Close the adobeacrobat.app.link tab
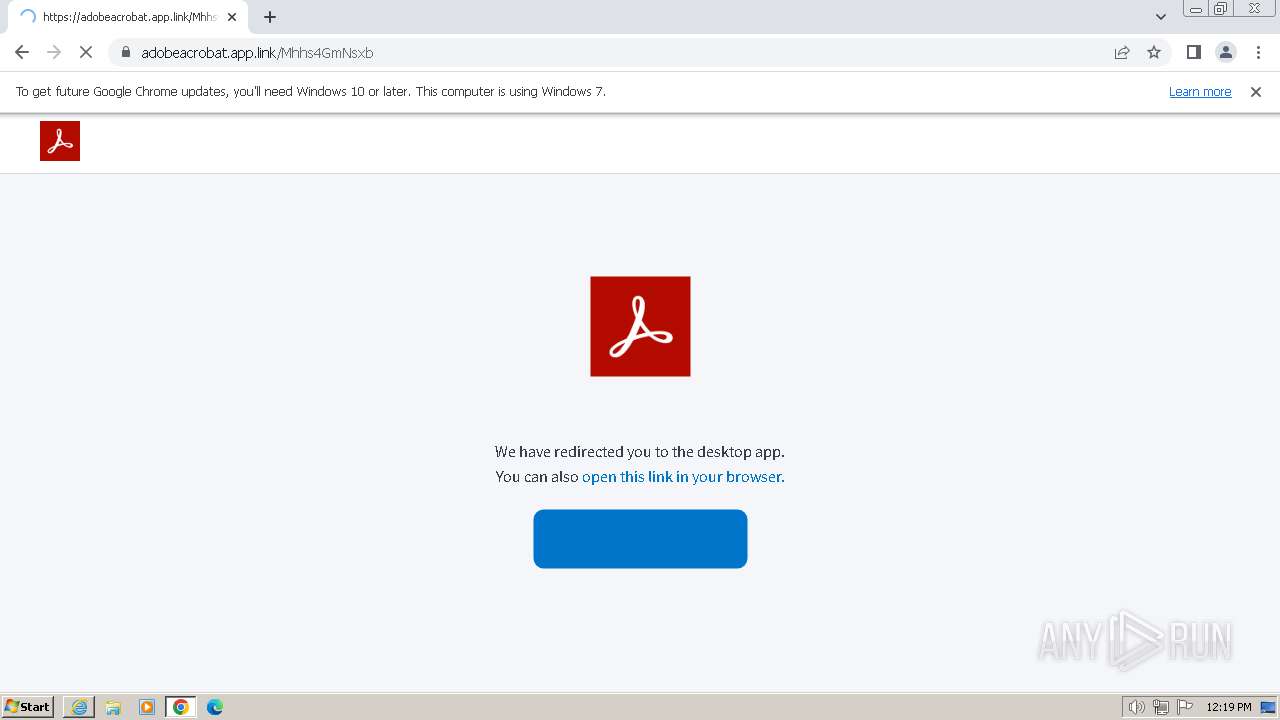Screen dimensions: 1280x720 tap(232, 17)
